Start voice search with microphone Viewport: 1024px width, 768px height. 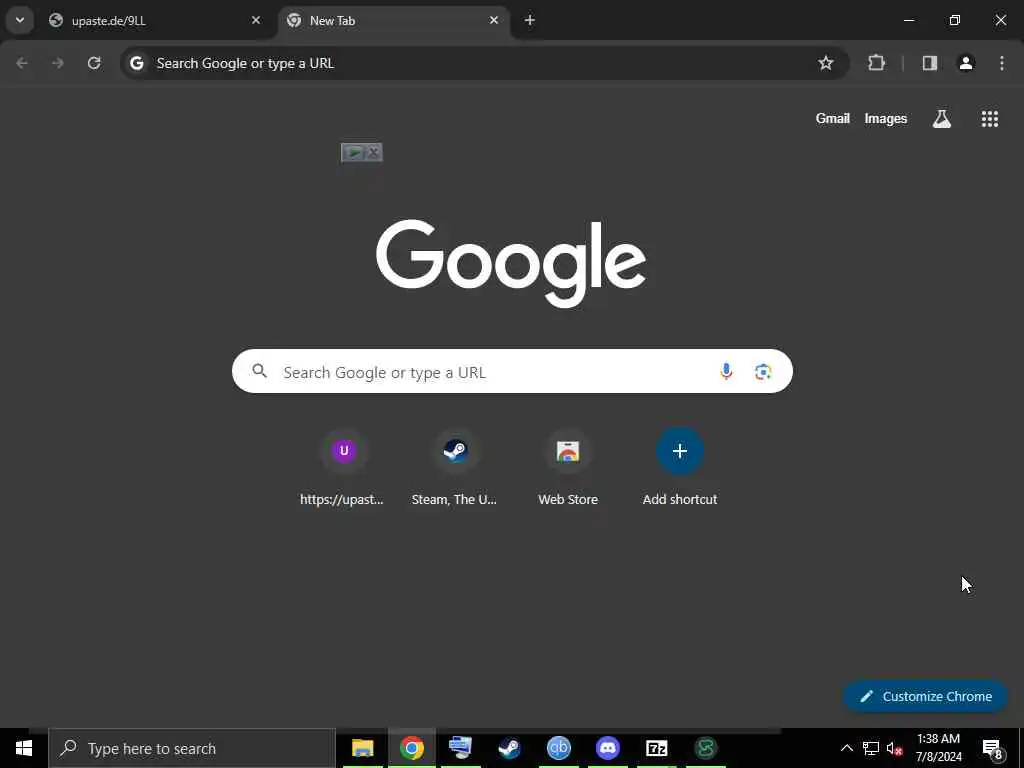click(x=726, y=372)
